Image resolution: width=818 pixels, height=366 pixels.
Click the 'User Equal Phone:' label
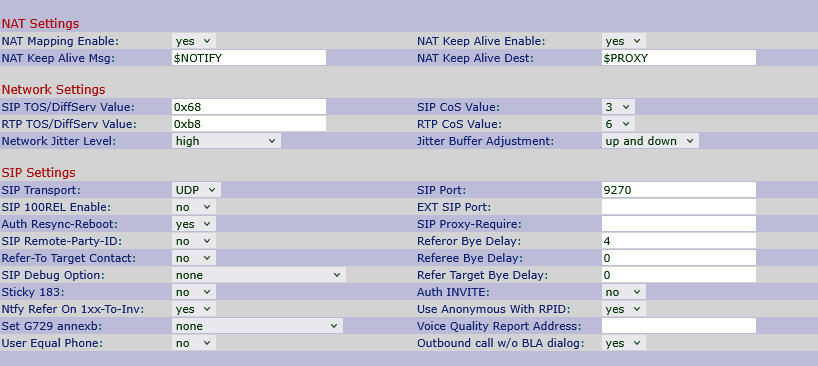point(52,343)
